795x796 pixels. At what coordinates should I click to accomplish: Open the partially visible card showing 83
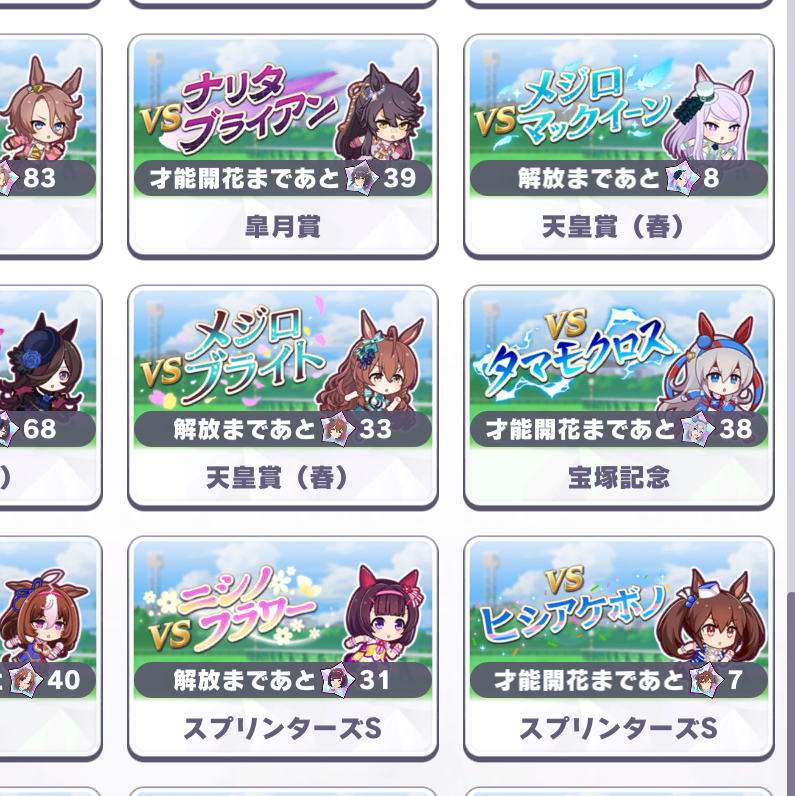50,146
